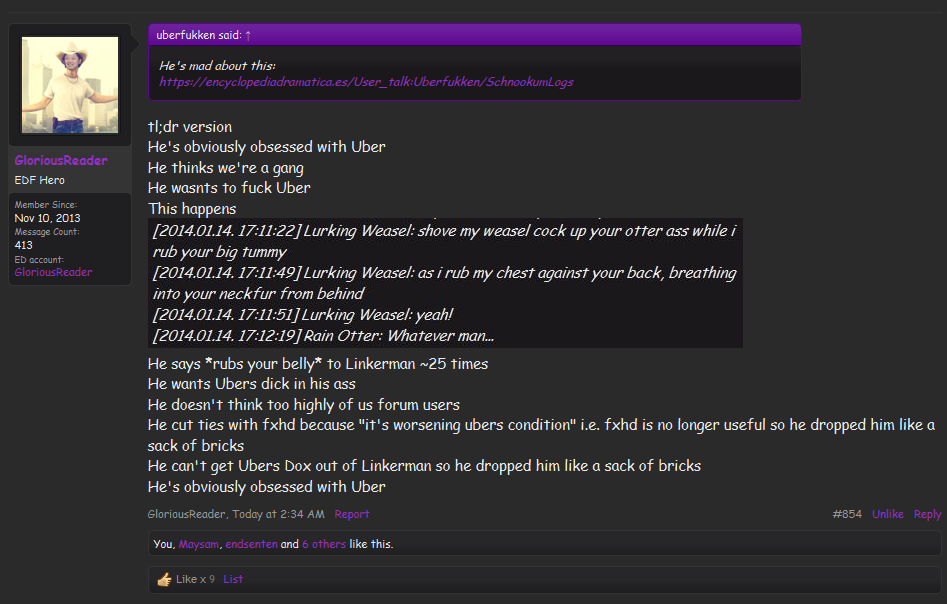Visit the ED account GloriousReader link
The height and width of the screenshot is (604, 947).
point(53,272)
